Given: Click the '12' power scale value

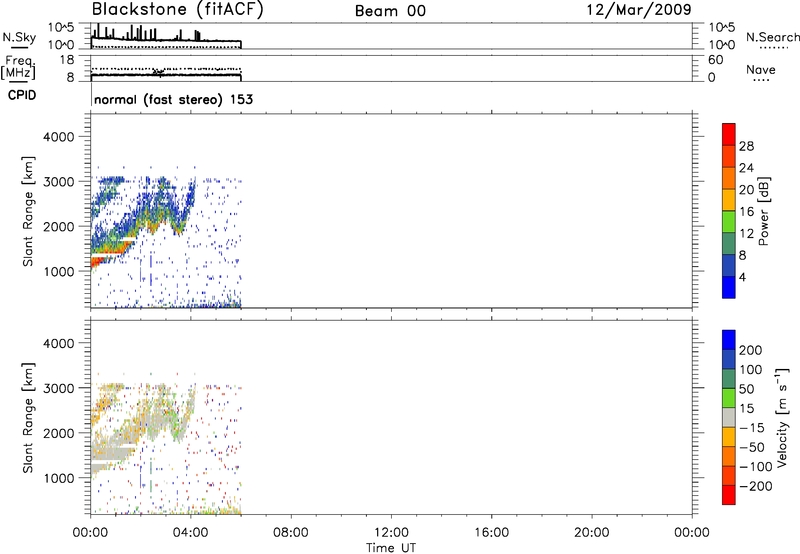Looking at the screenshot, I should coord(746,234).
